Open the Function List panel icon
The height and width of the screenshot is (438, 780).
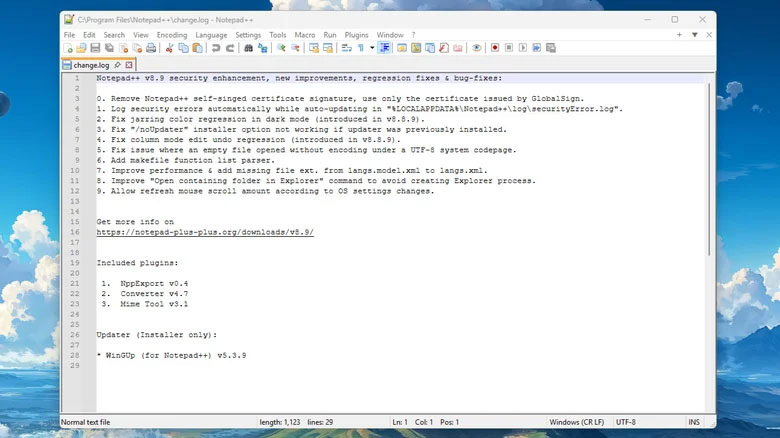(x=444, y=48)
